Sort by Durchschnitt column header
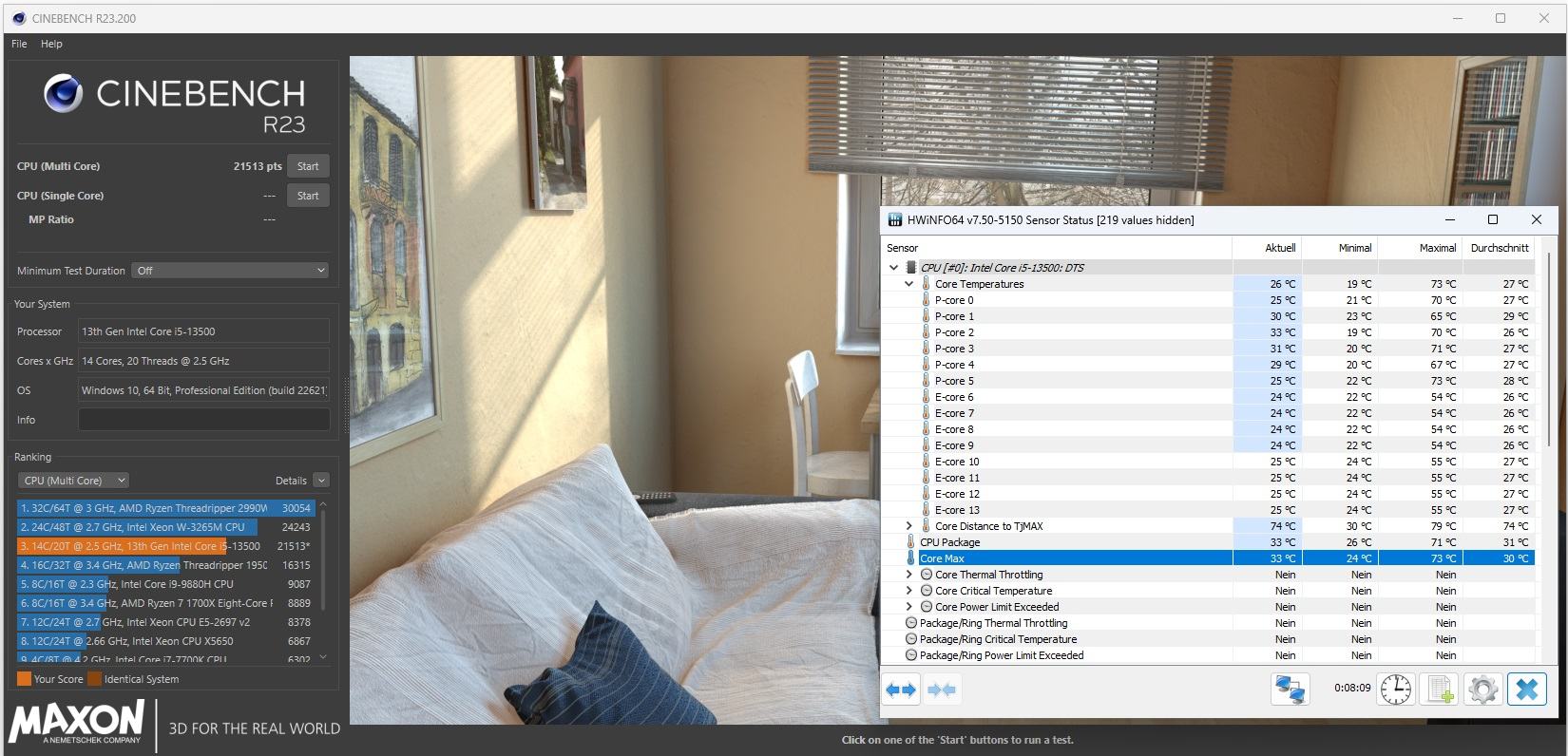Screen dimensions: 1568x756 click(1499, 248)
